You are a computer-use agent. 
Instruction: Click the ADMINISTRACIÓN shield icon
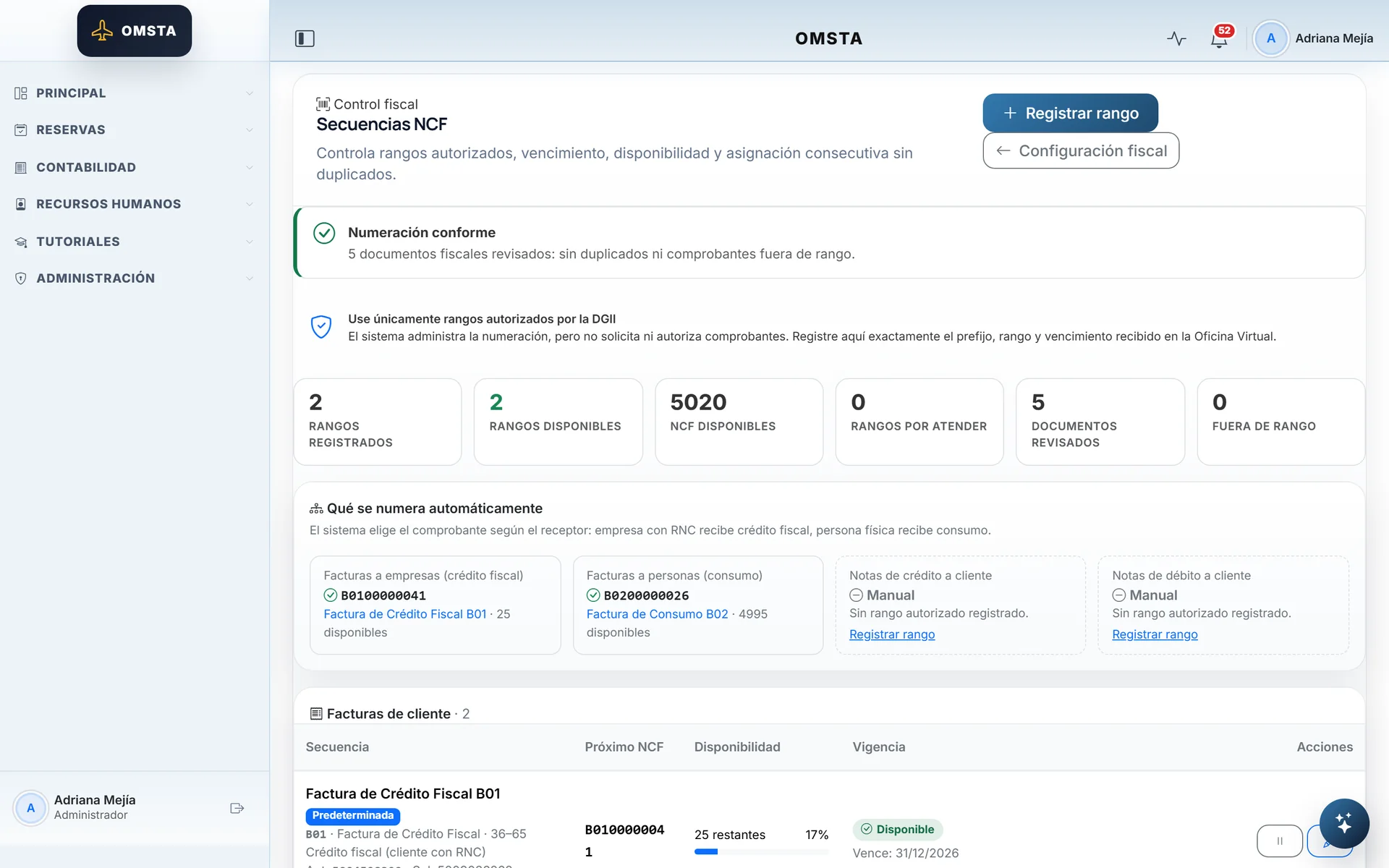coord(21,278)
